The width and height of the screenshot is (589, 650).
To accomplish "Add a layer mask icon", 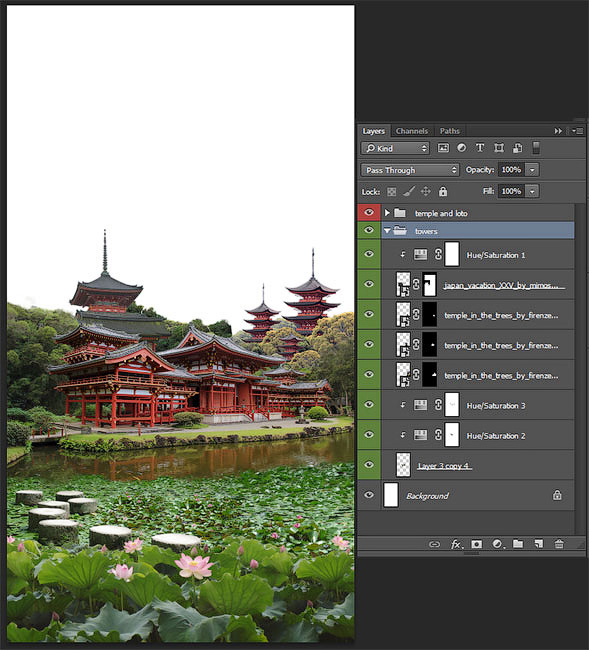I will coord(477,544).
